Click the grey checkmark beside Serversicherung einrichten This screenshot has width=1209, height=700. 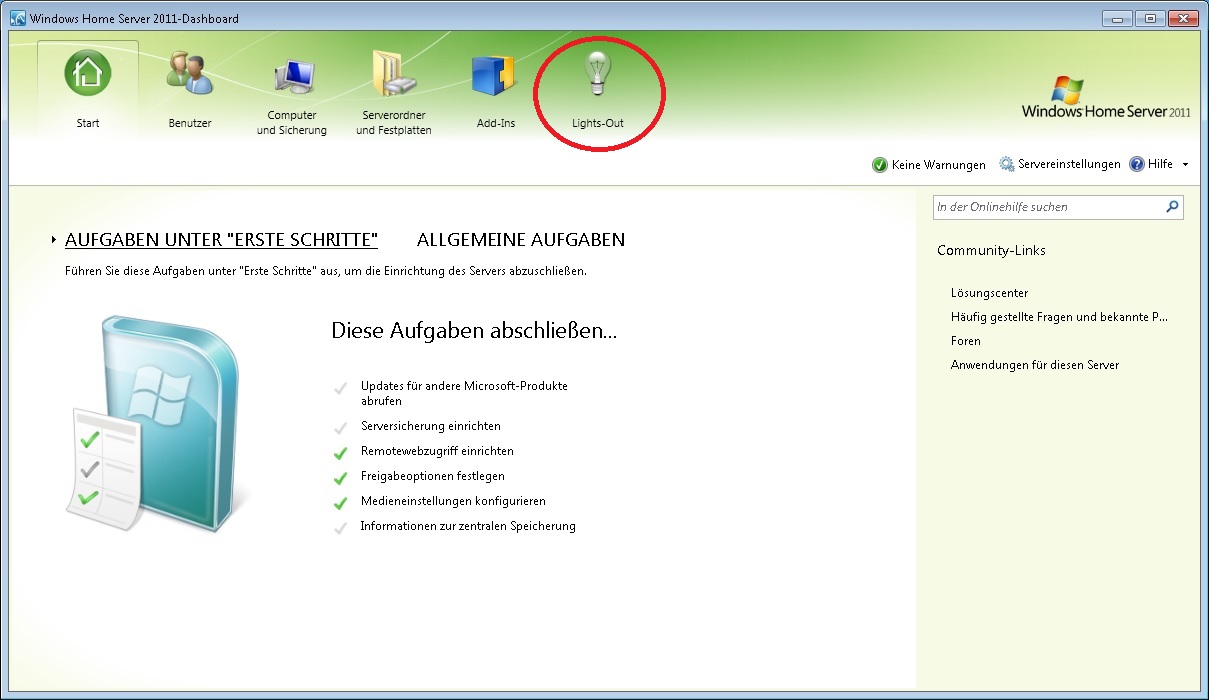341,427
